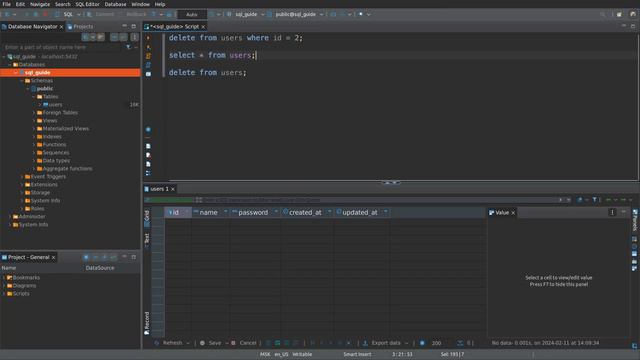Switch to the Projects tab
Viewport: 640px width, 360px height.
[x=80, y=27]
